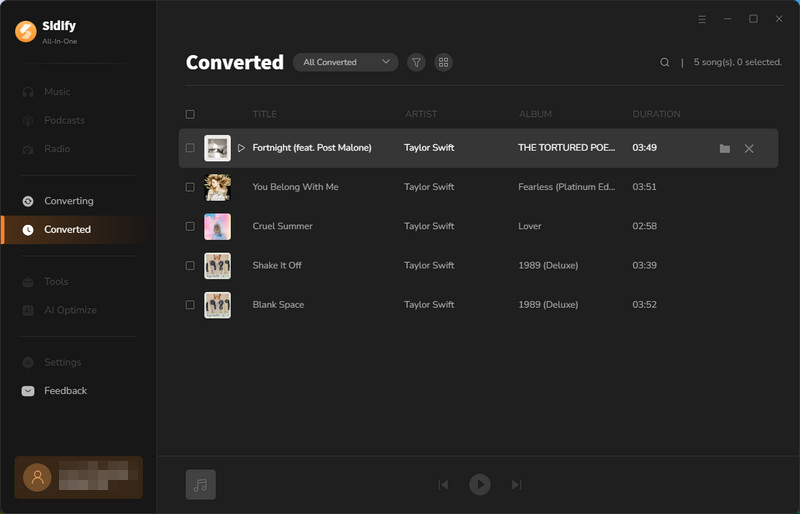
Task: Click the 5 song(s), 0 selected status
Action: pos(737,62)
